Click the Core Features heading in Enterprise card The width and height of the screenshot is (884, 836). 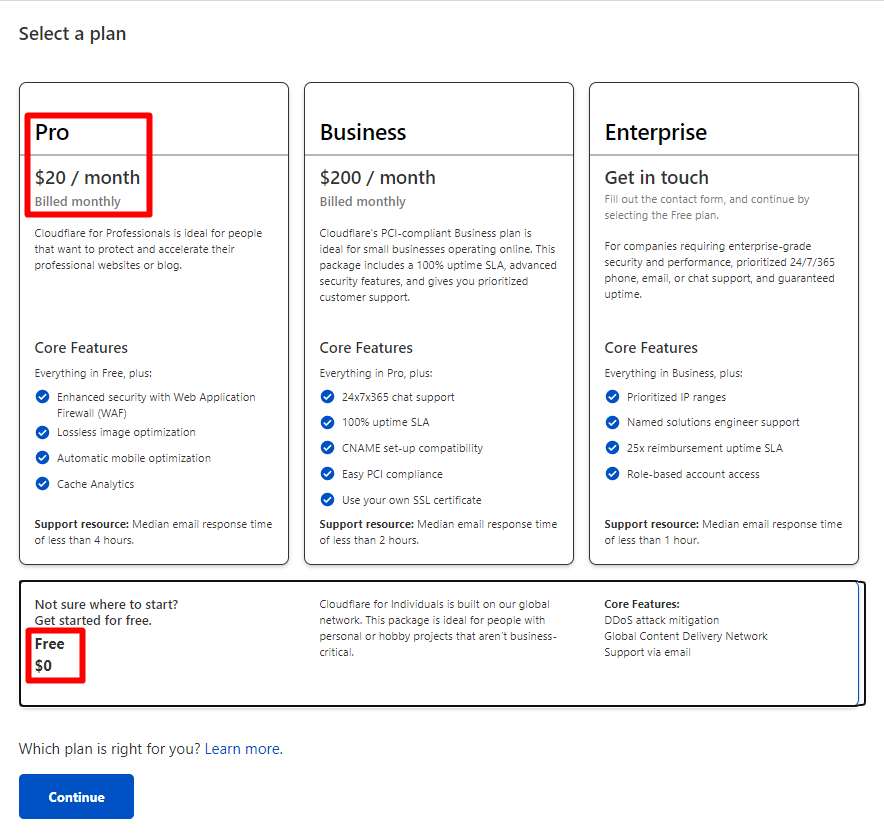pyautogui.click(x=651, y=348)
